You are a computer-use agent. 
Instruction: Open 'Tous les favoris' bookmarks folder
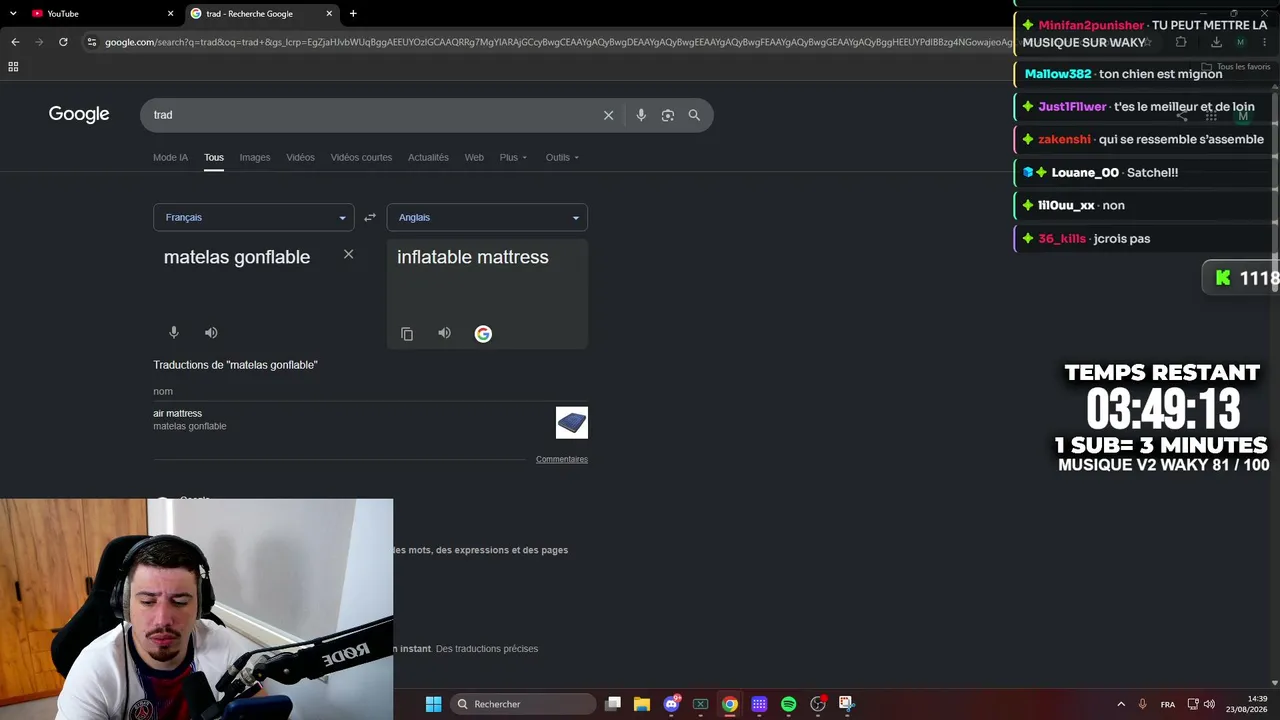point(1236,67)
